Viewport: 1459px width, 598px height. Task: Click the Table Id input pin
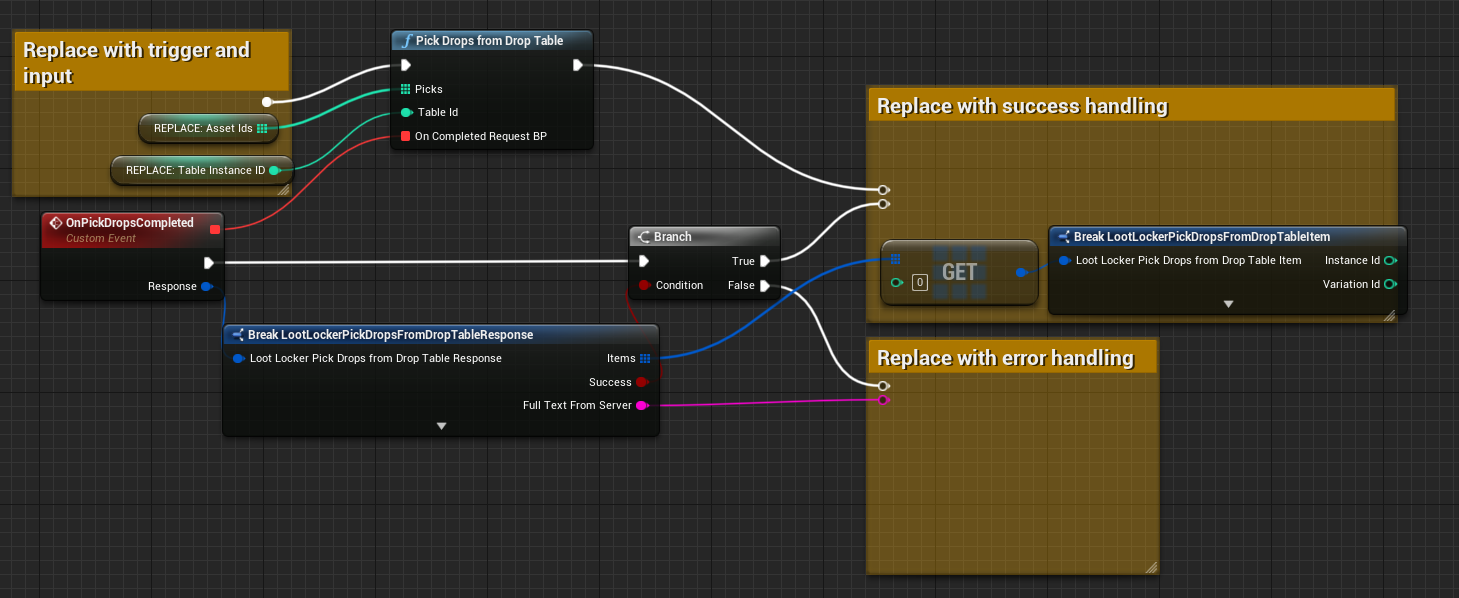405,113
